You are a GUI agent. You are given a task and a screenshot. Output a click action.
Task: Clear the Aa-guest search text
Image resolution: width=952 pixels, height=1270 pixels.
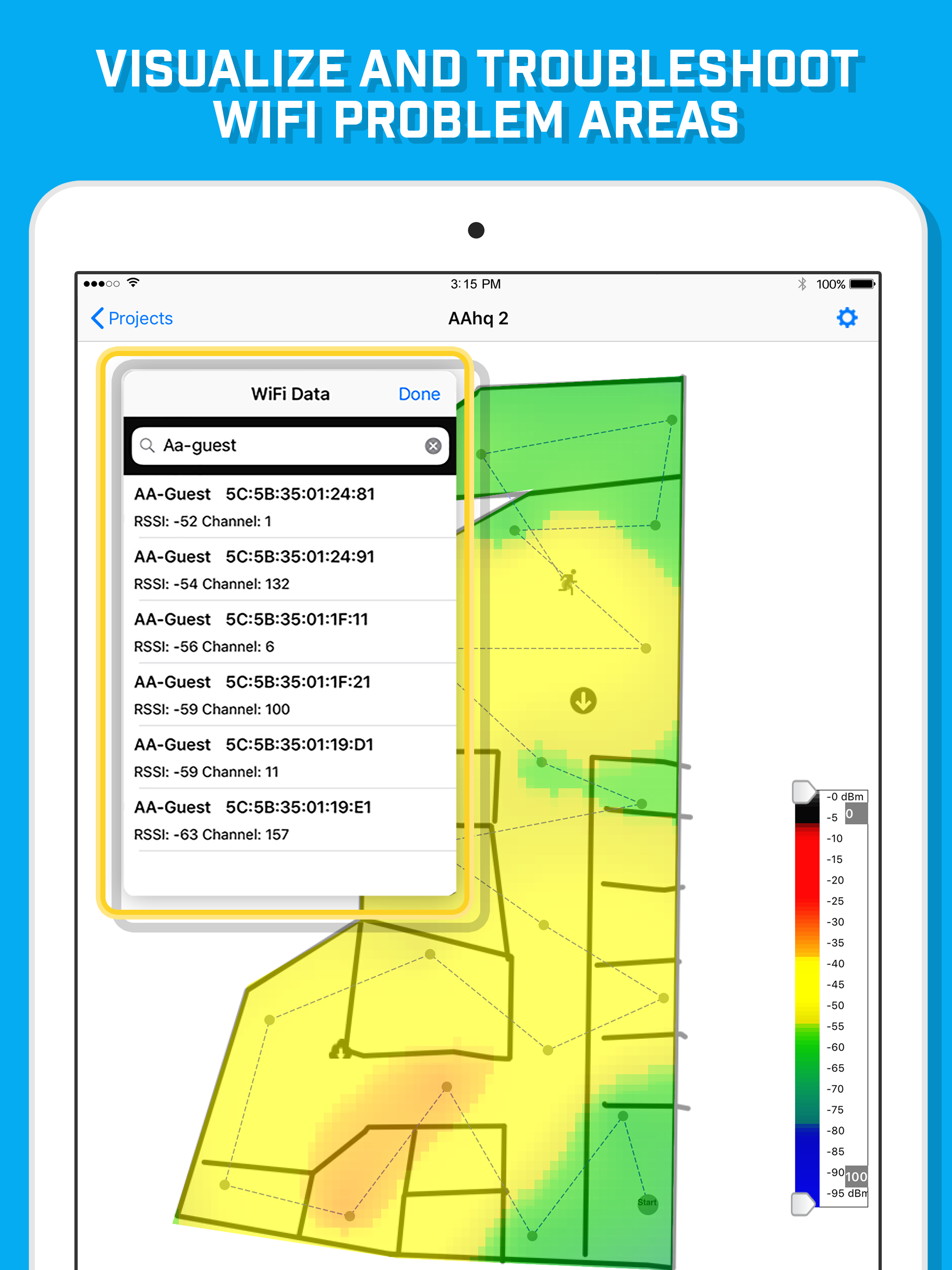click(x=433, y=445)
